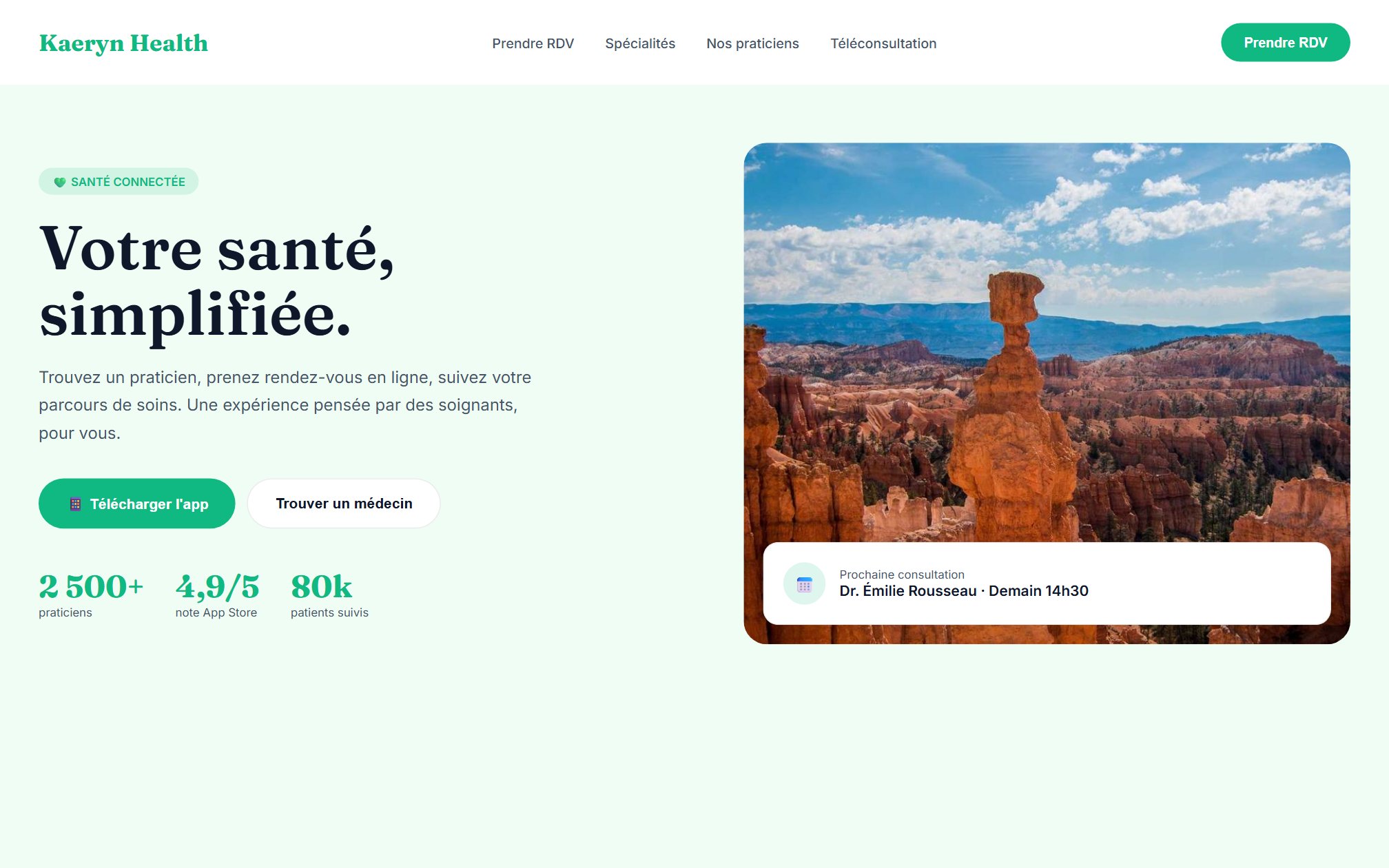
Task: Click the green Prendre RDV header button
Action: click(x=1285, y=43)
